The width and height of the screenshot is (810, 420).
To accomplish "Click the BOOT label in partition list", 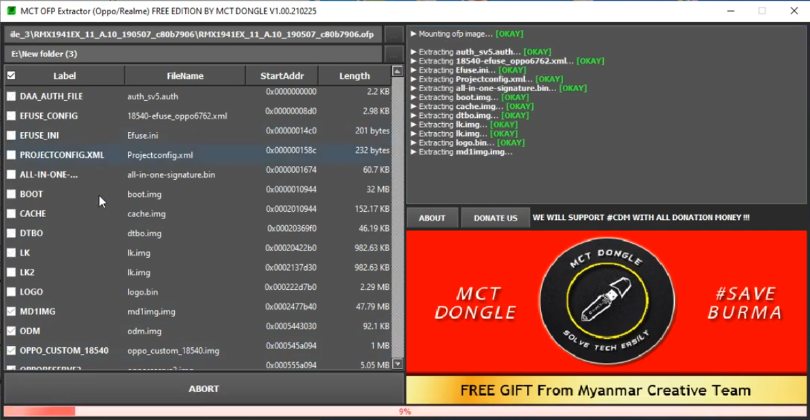I will [x=31, y=194].
